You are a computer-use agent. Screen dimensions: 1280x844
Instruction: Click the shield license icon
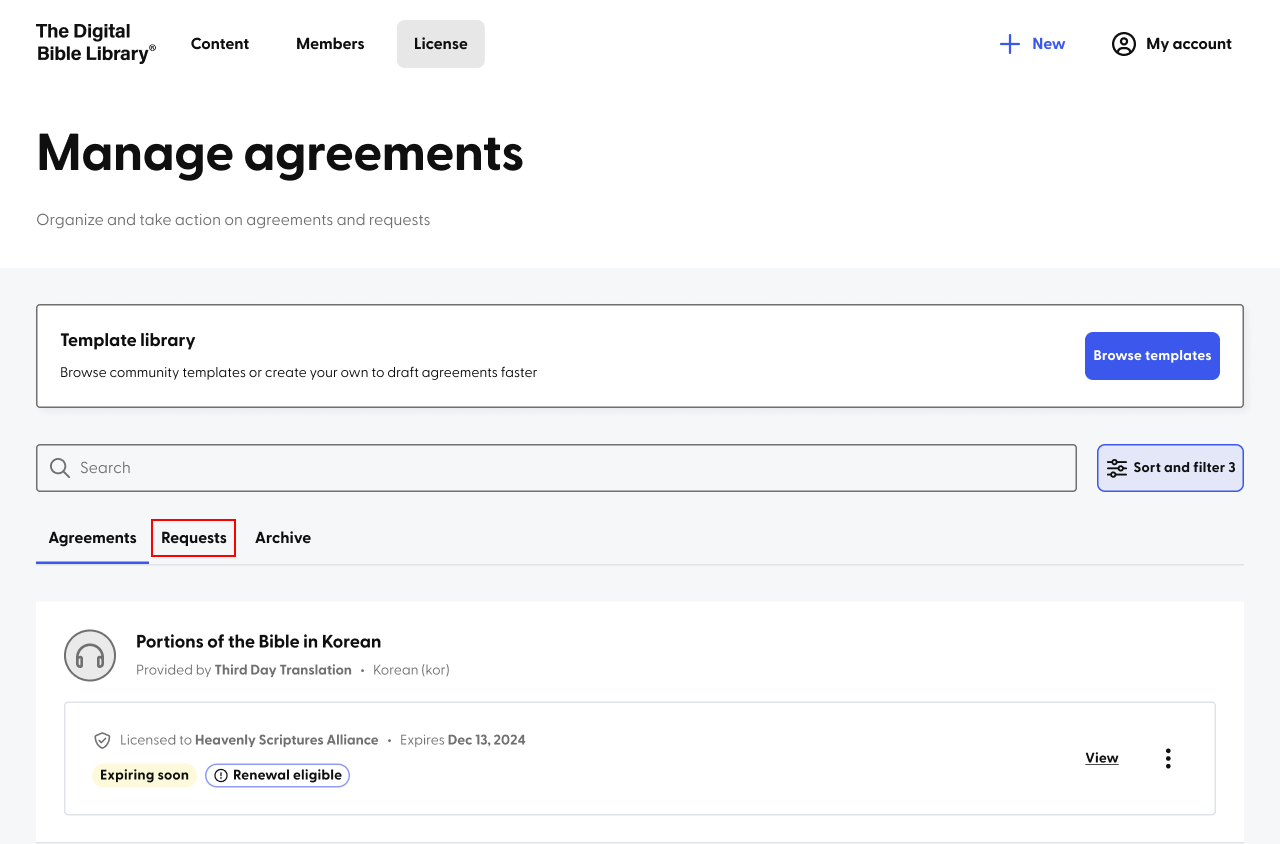[102, 740]
